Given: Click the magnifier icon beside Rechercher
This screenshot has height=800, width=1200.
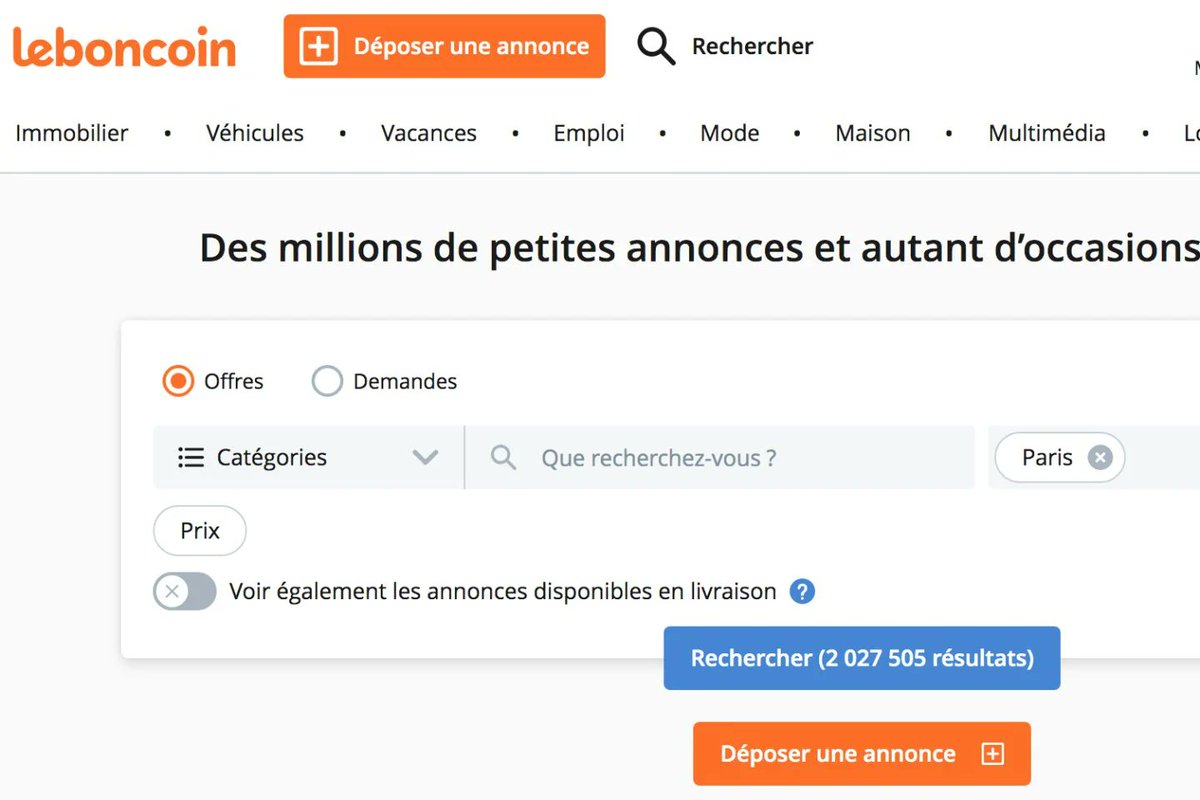Looking at the screenshot, I should 656,46.
